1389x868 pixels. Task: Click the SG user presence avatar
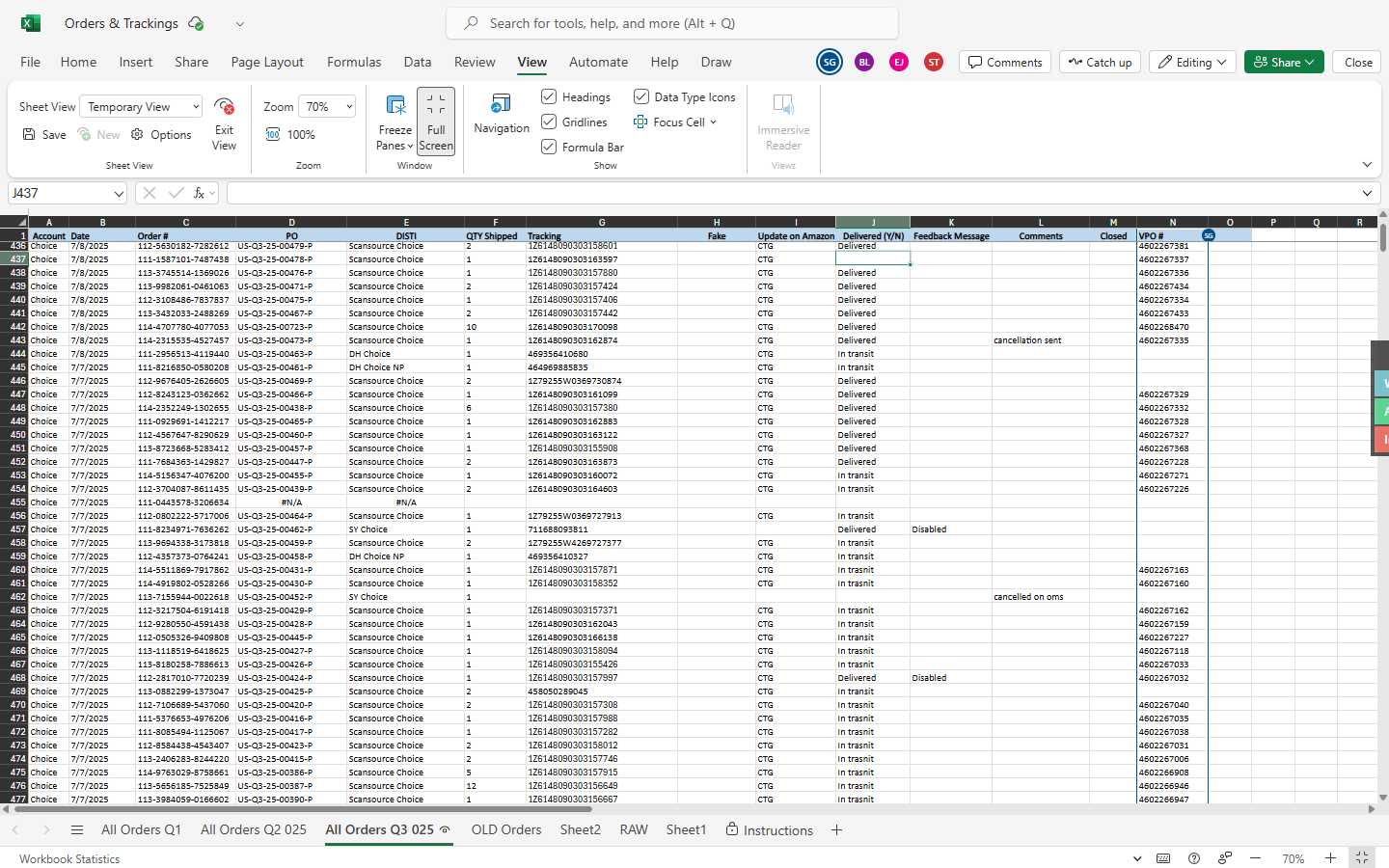pos(830,62)
